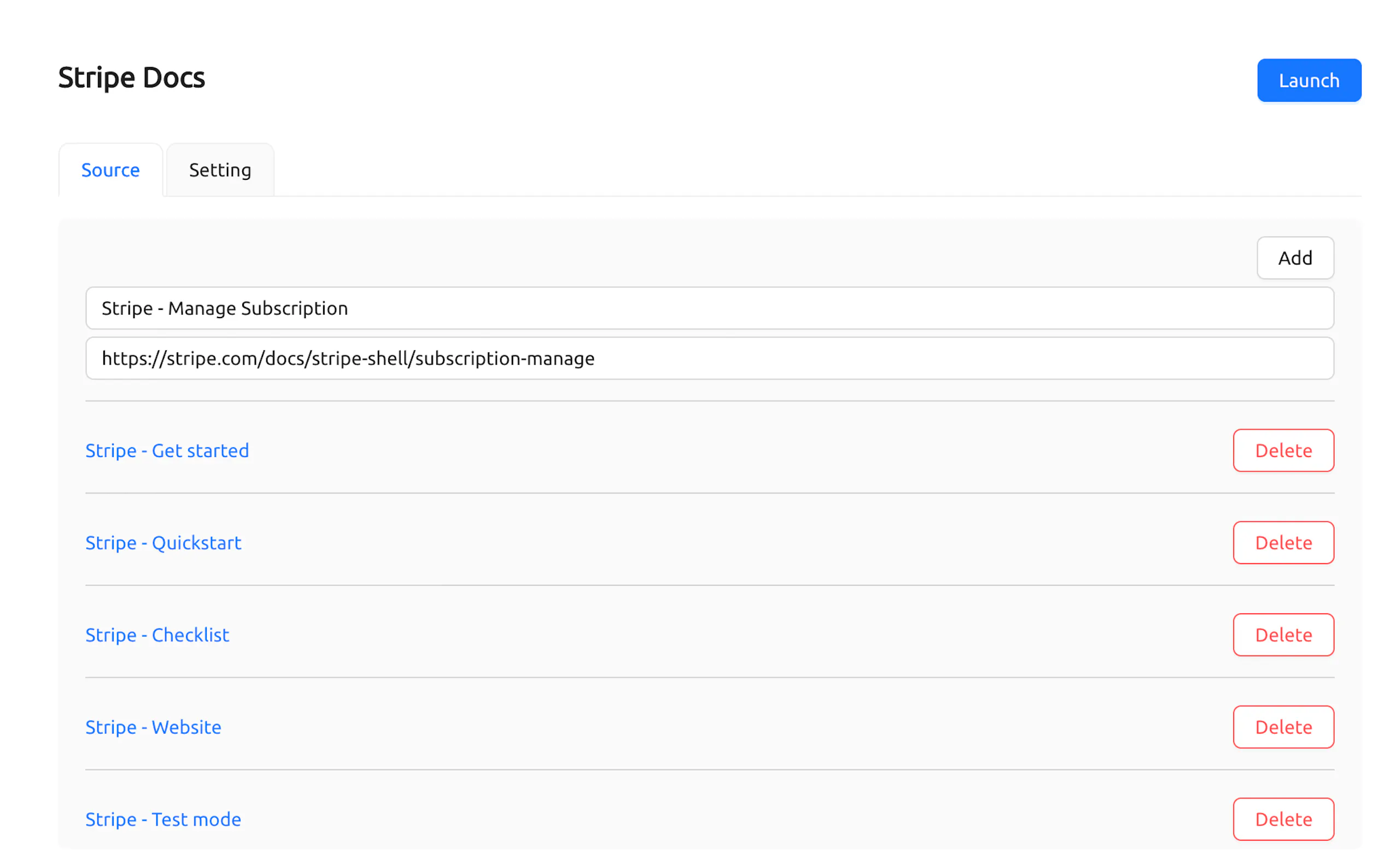
Task: Open the "Stripe - Test mode" link
Action: point(163,819)
